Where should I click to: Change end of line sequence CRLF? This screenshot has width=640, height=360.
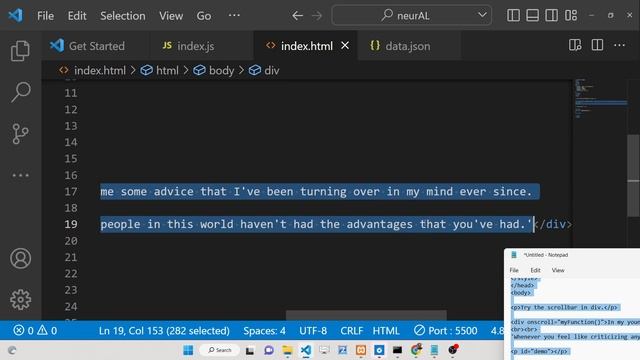pos(351,330)
